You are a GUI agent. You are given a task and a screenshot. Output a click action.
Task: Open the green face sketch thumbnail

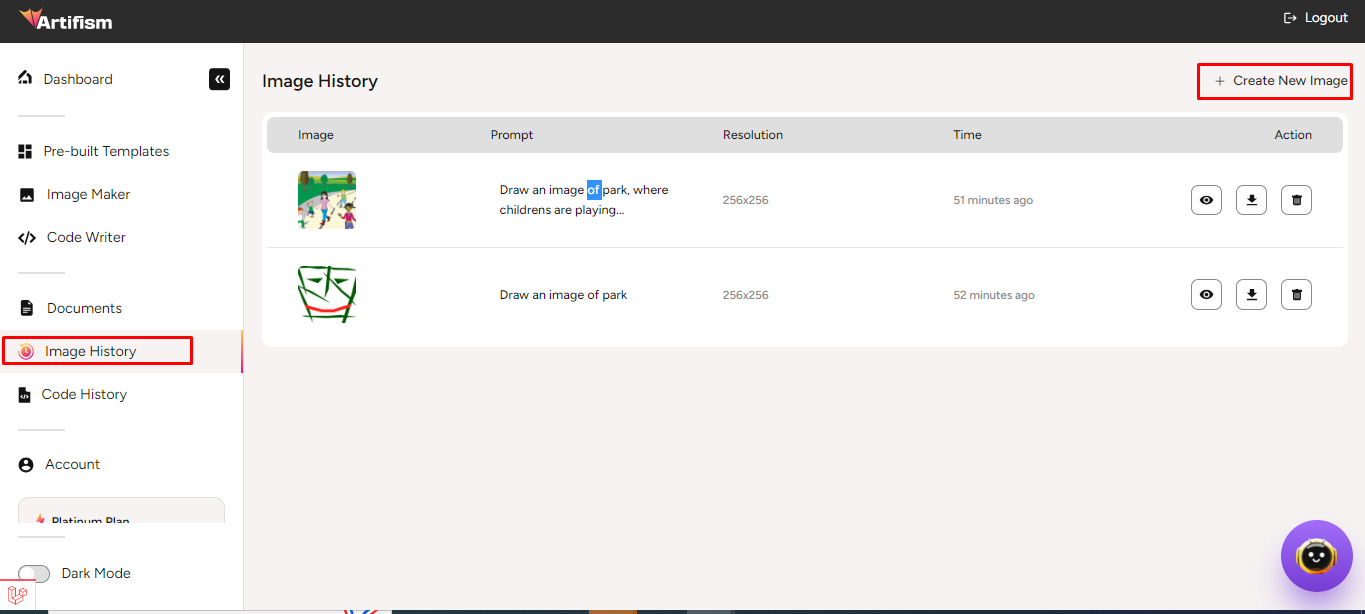tap(327, 295)
